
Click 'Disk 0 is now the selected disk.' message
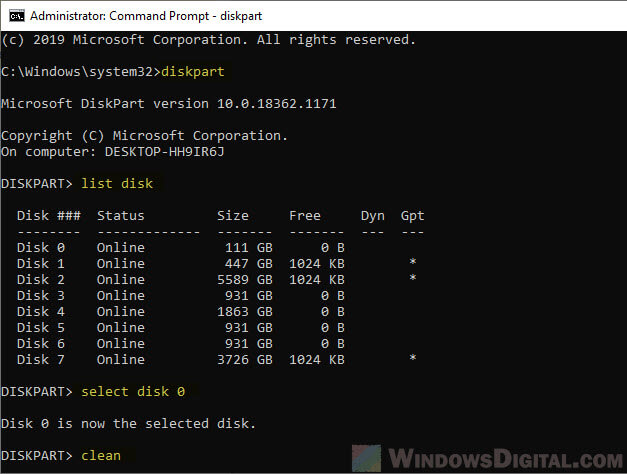pos(129,424)
